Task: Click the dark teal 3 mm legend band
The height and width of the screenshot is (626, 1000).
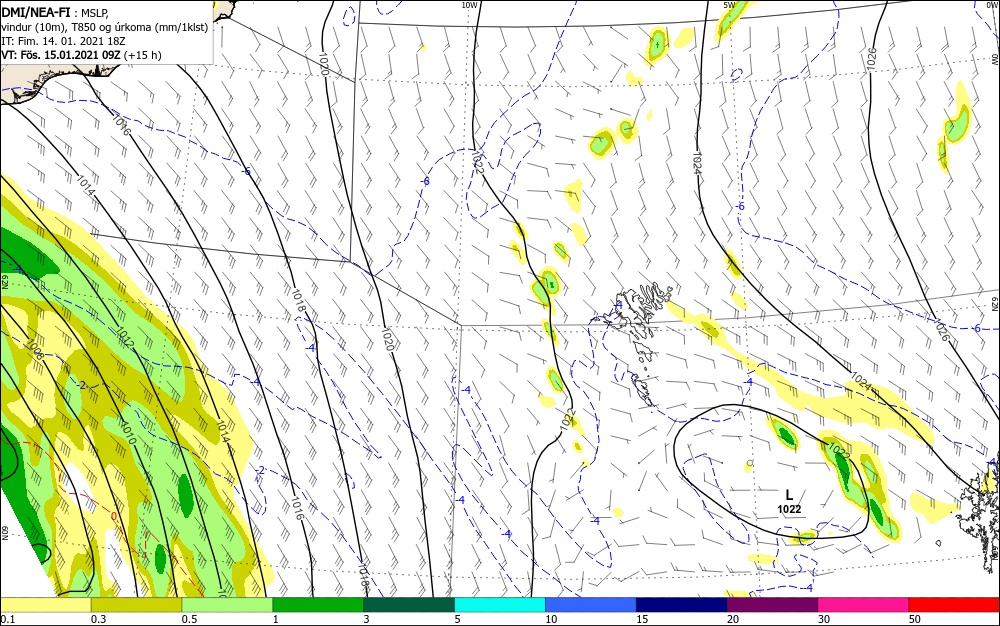Action: pos(409,605)
